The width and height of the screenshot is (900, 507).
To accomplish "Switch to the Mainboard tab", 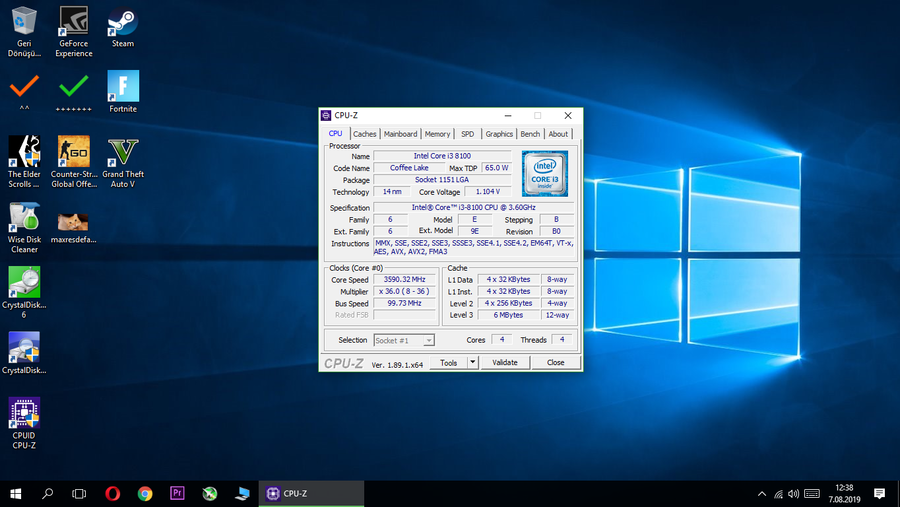I will pyautogui.click(x=400, y=134).
